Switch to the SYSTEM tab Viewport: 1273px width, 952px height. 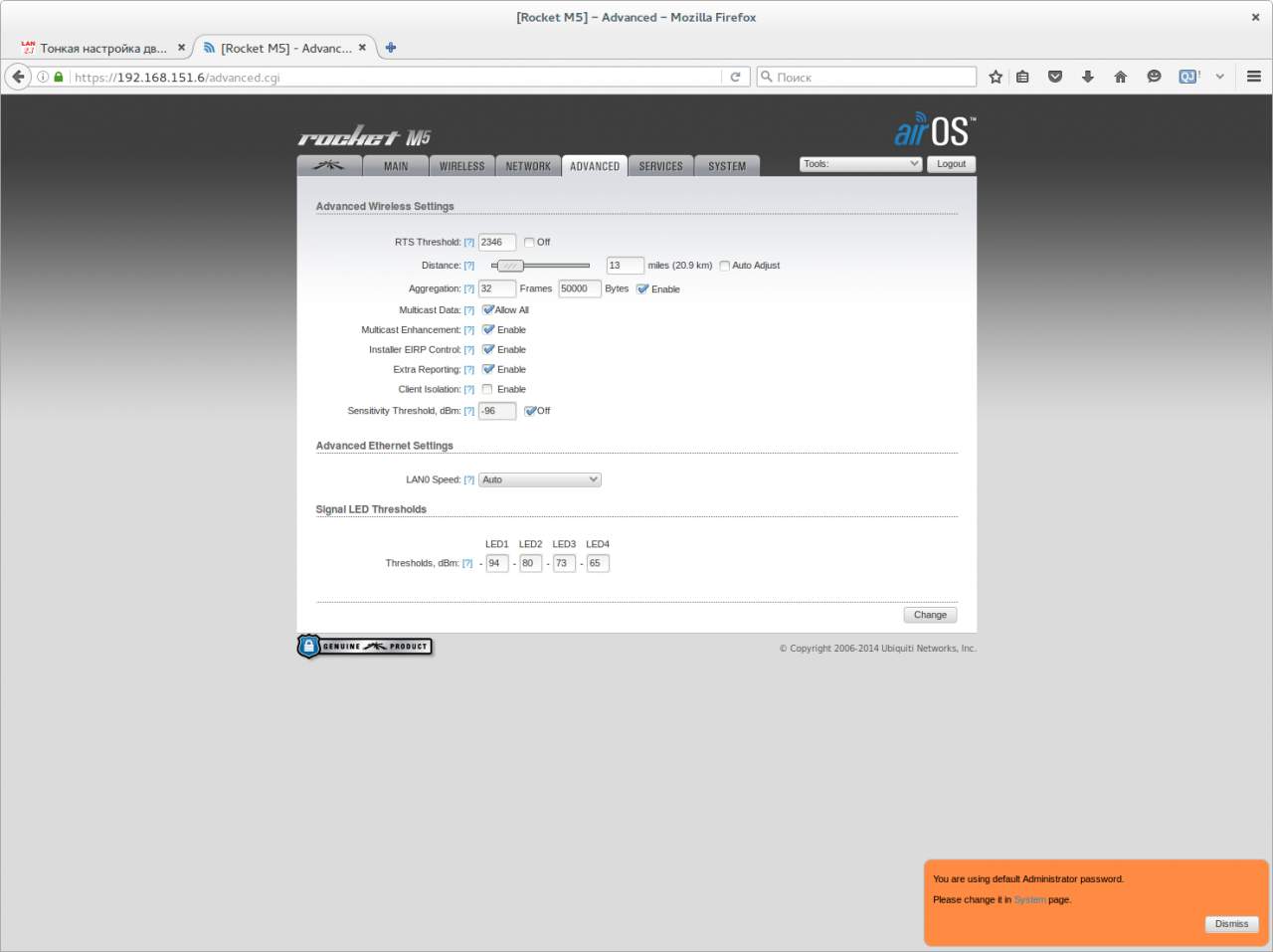(x=727, y=166)
